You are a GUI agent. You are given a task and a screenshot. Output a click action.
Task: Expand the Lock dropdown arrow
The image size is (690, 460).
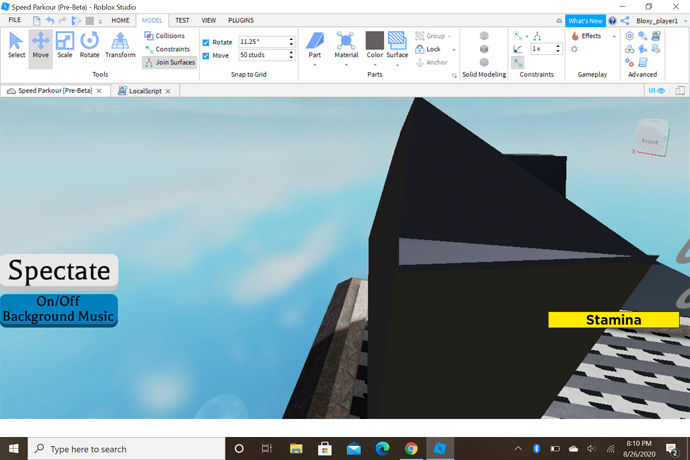[454, 49]
